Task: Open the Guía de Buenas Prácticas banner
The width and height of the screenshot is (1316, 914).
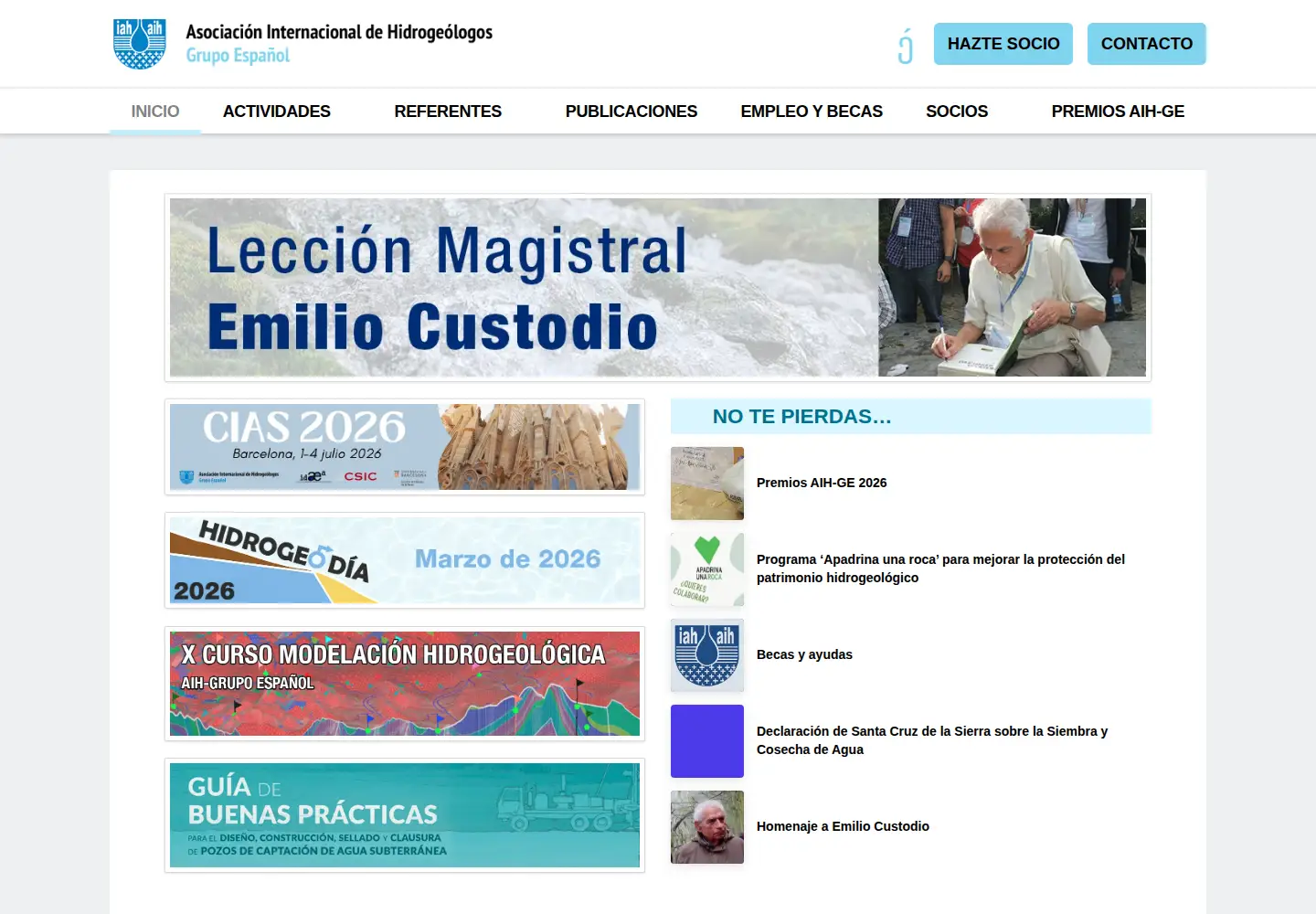Action: click(x=405, y=815)
